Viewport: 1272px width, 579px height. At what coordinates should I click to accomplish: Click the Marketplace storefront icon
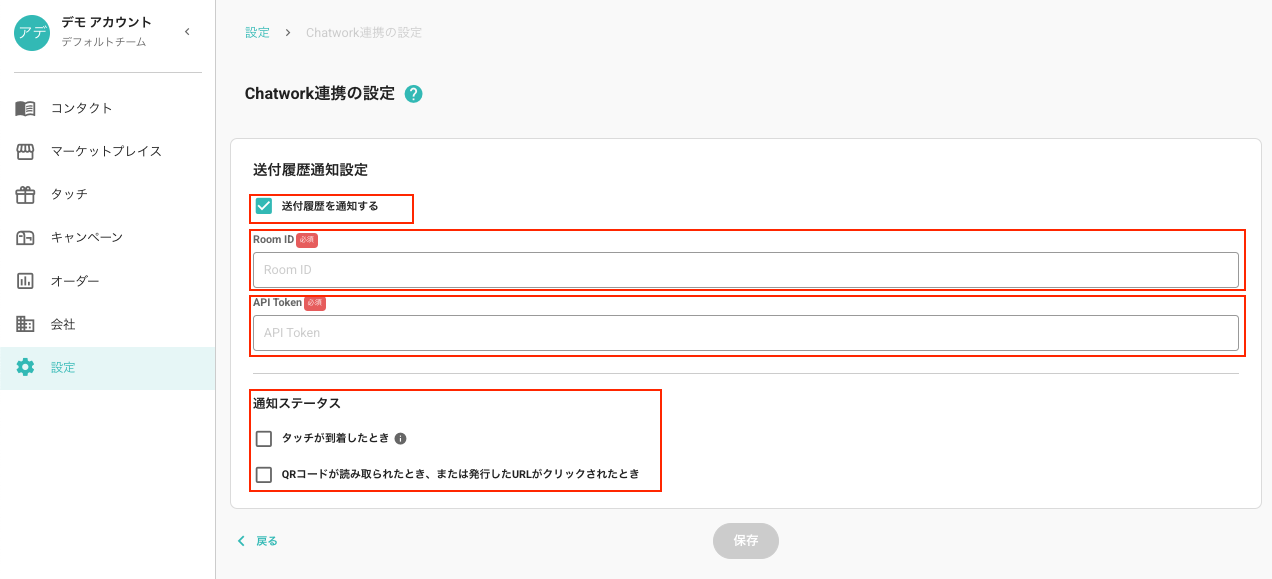tap(25, 151)
